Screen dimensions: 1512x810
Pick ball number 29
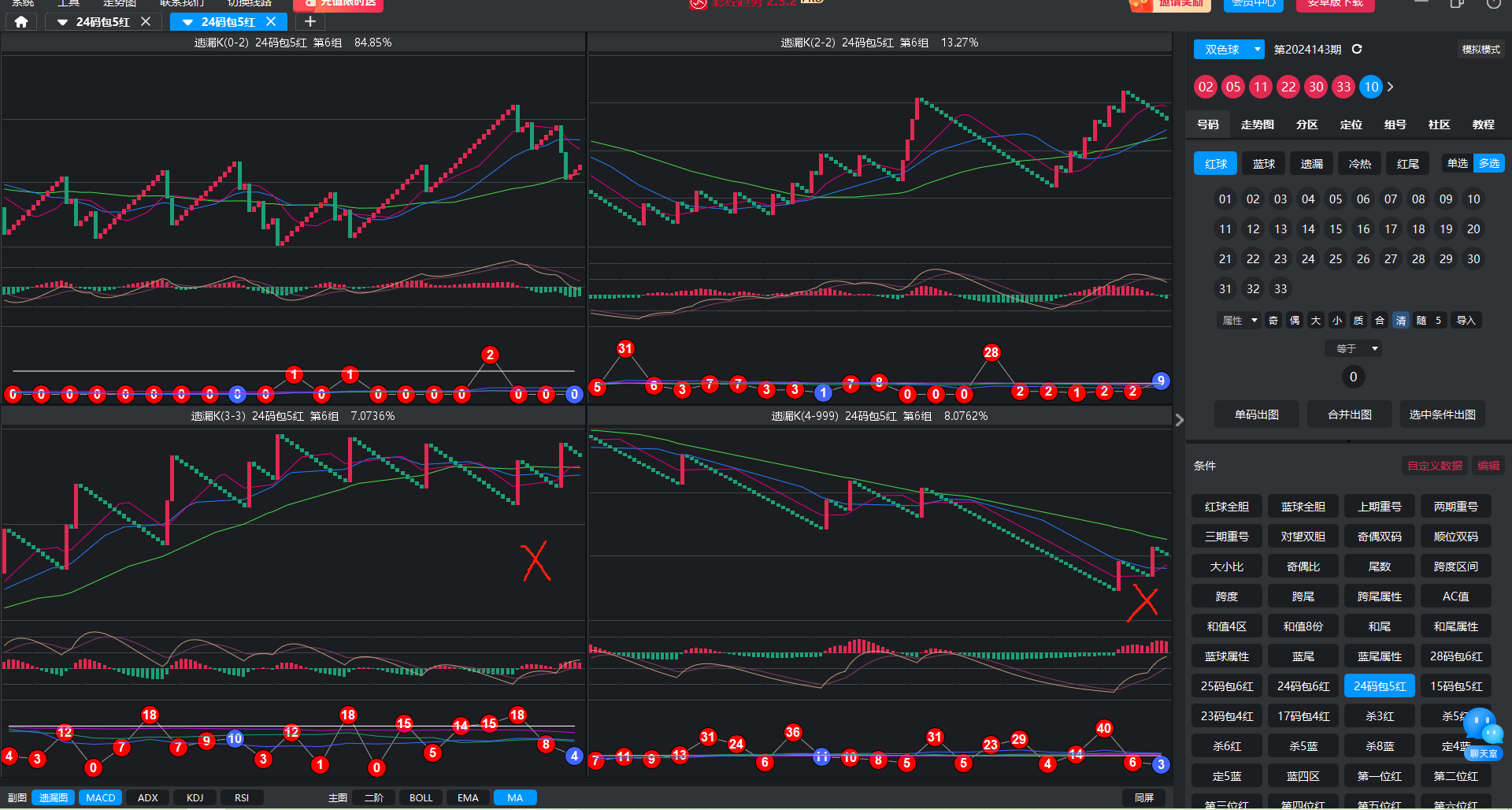tap(1446, 259)
